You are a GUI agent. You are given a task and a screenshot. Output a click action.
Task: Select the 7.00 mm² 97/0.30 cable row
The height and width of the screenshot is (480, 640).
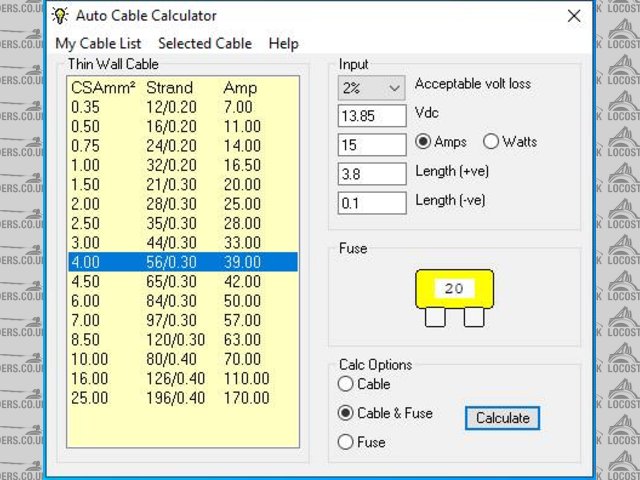183,320
